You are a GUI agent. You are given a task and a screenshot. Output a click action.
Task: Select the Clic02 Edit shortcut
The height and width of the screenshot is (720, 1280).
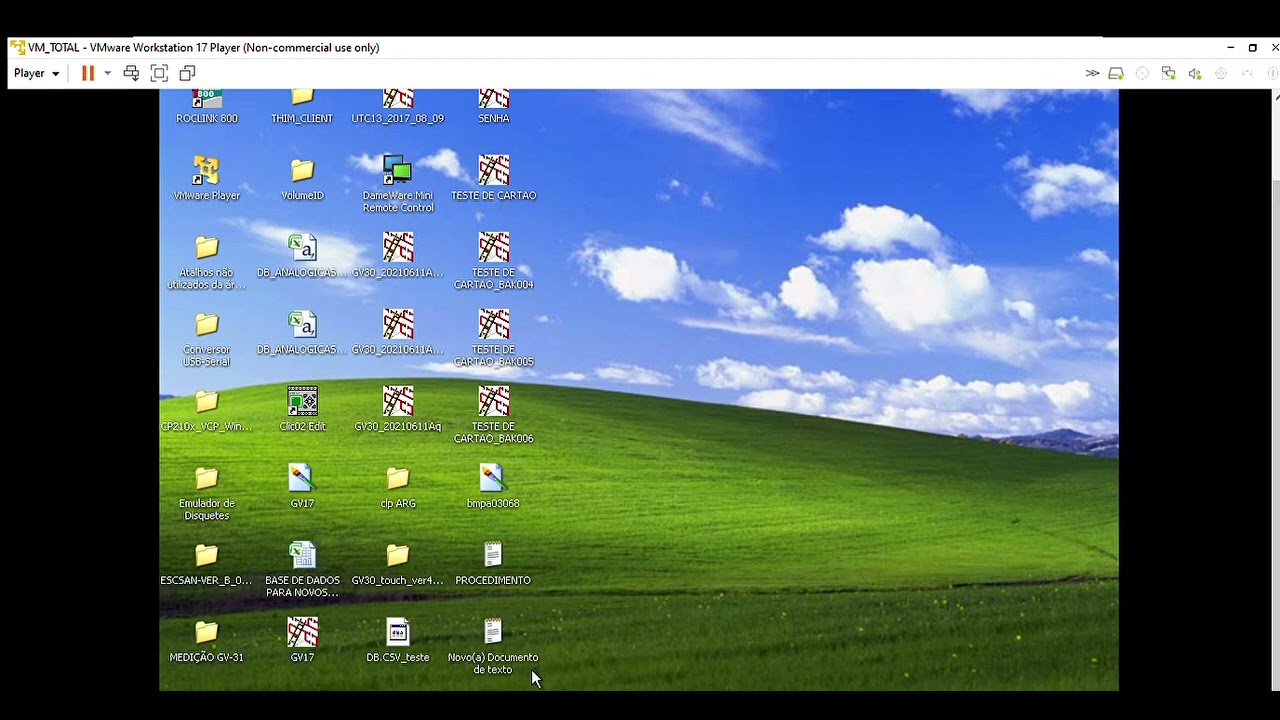pyautogui.click(x=302, y=410)
